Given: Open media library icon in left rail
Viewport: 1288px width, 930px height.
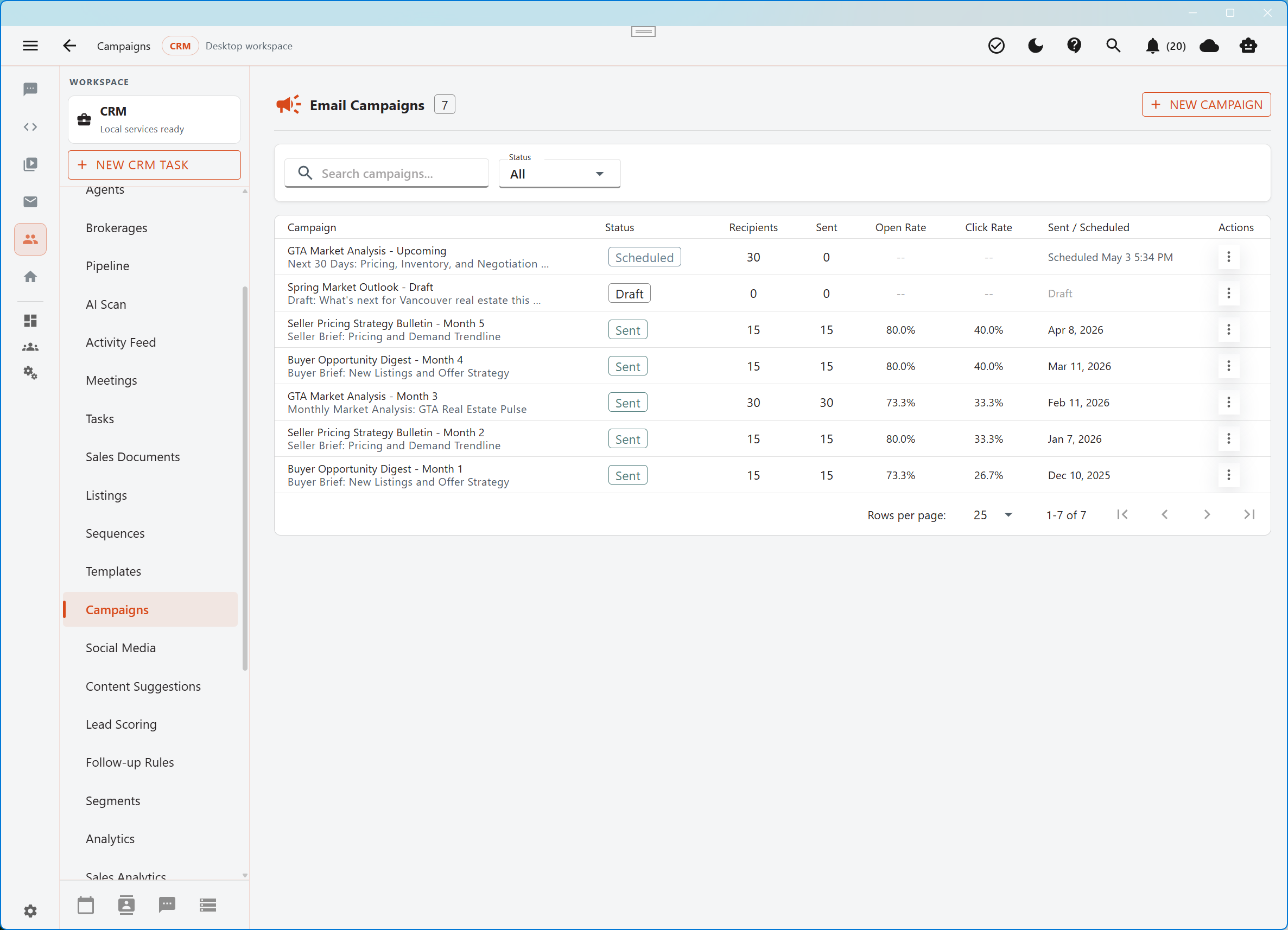Looking at the screenshot, I should 30,164.
